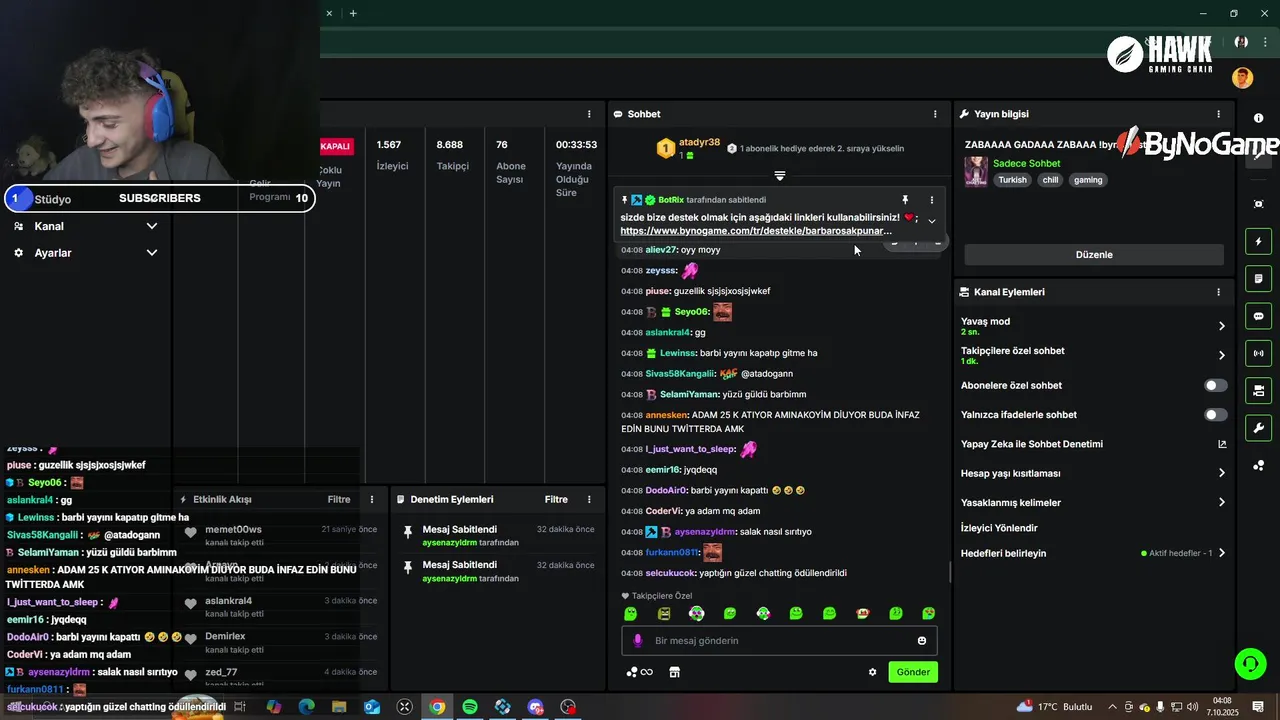Open Google Chrome from the taskbar

point(437,707)
